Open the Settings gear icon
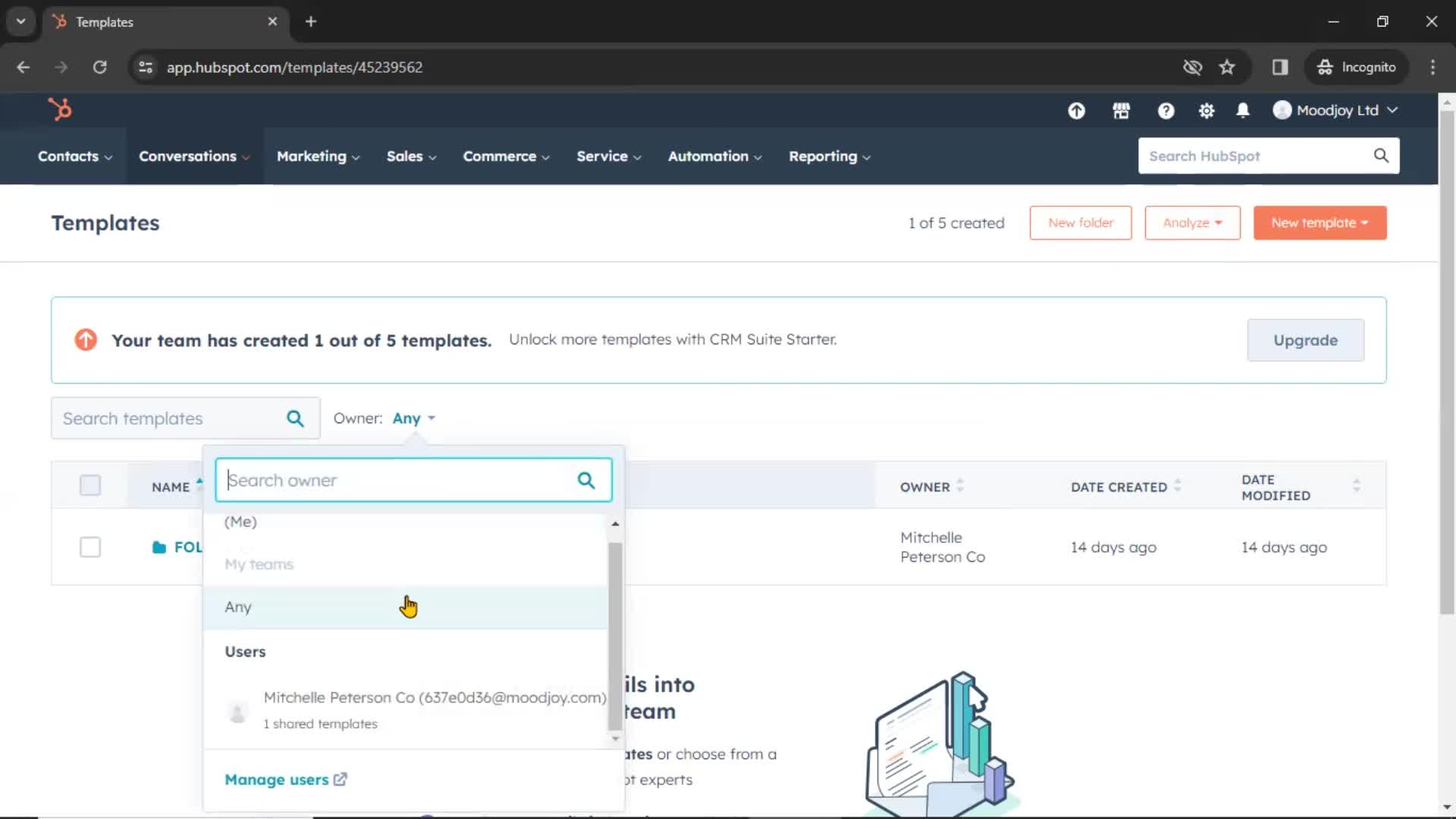This screenshot has width=1456, height=819. (1206, 111)
